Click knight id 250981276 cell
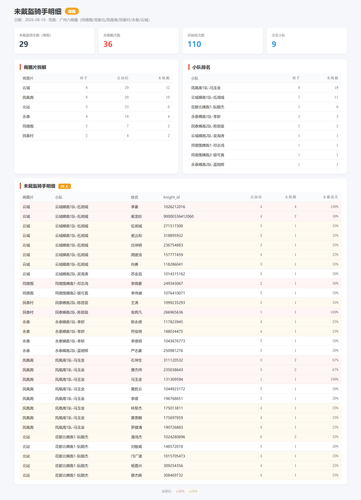 [x=173, y=351]
